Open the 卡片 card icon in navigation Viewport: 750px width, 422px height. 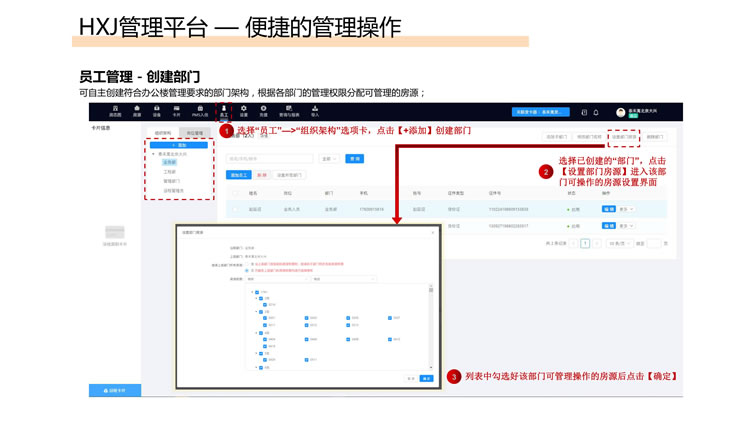tap(176, 111)
